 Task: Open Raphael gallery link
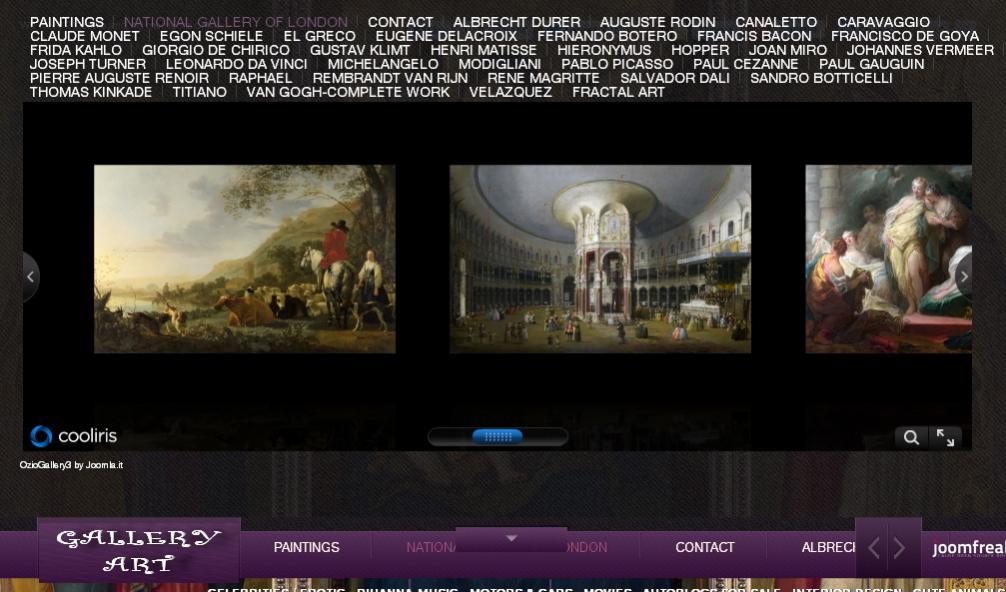pos(260,78)
